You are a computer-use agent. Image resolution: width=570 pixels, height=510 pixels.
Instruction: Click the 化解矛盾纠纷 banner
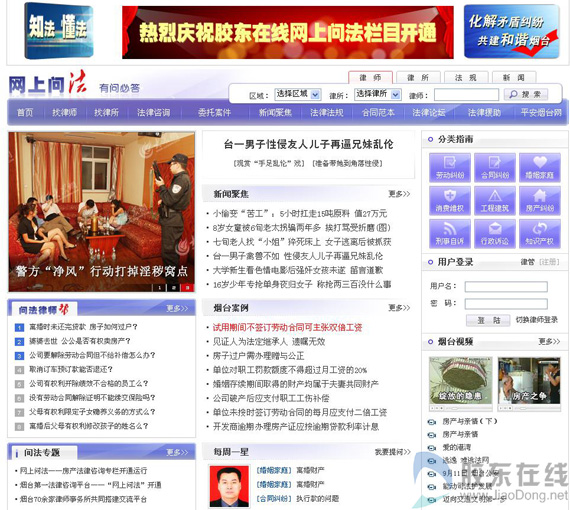511,32
